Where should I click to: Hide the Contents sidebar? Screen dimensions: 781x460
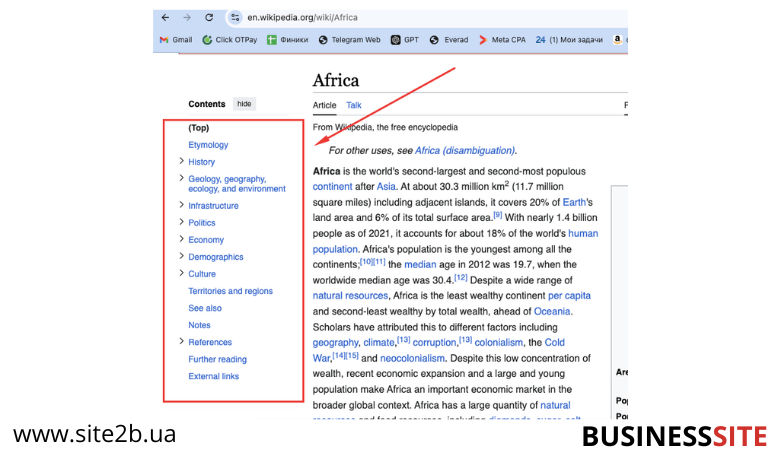click(244, 104)
